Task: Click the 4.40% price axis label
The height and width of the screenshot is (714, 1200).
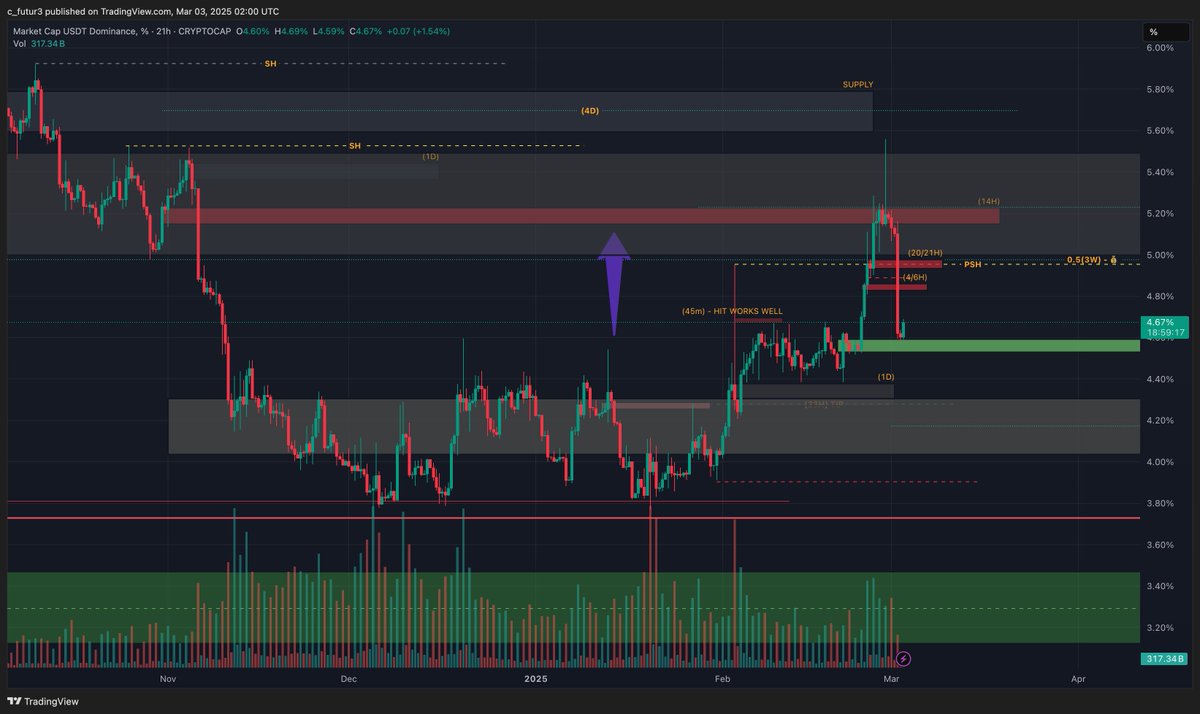Action: 1160,379
